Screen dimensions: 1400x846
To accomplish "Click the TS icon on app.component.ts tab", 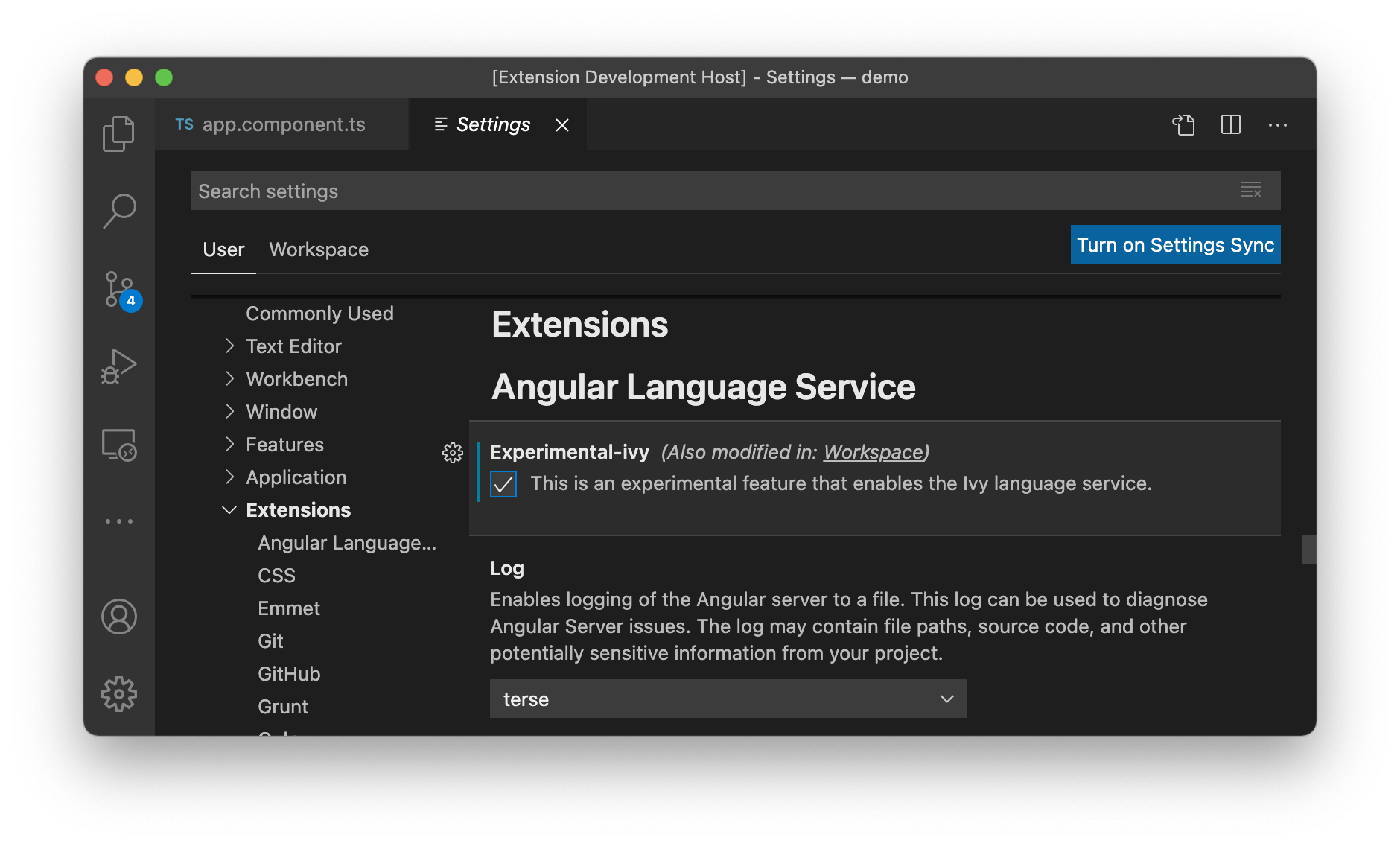I will click(185, 124).
